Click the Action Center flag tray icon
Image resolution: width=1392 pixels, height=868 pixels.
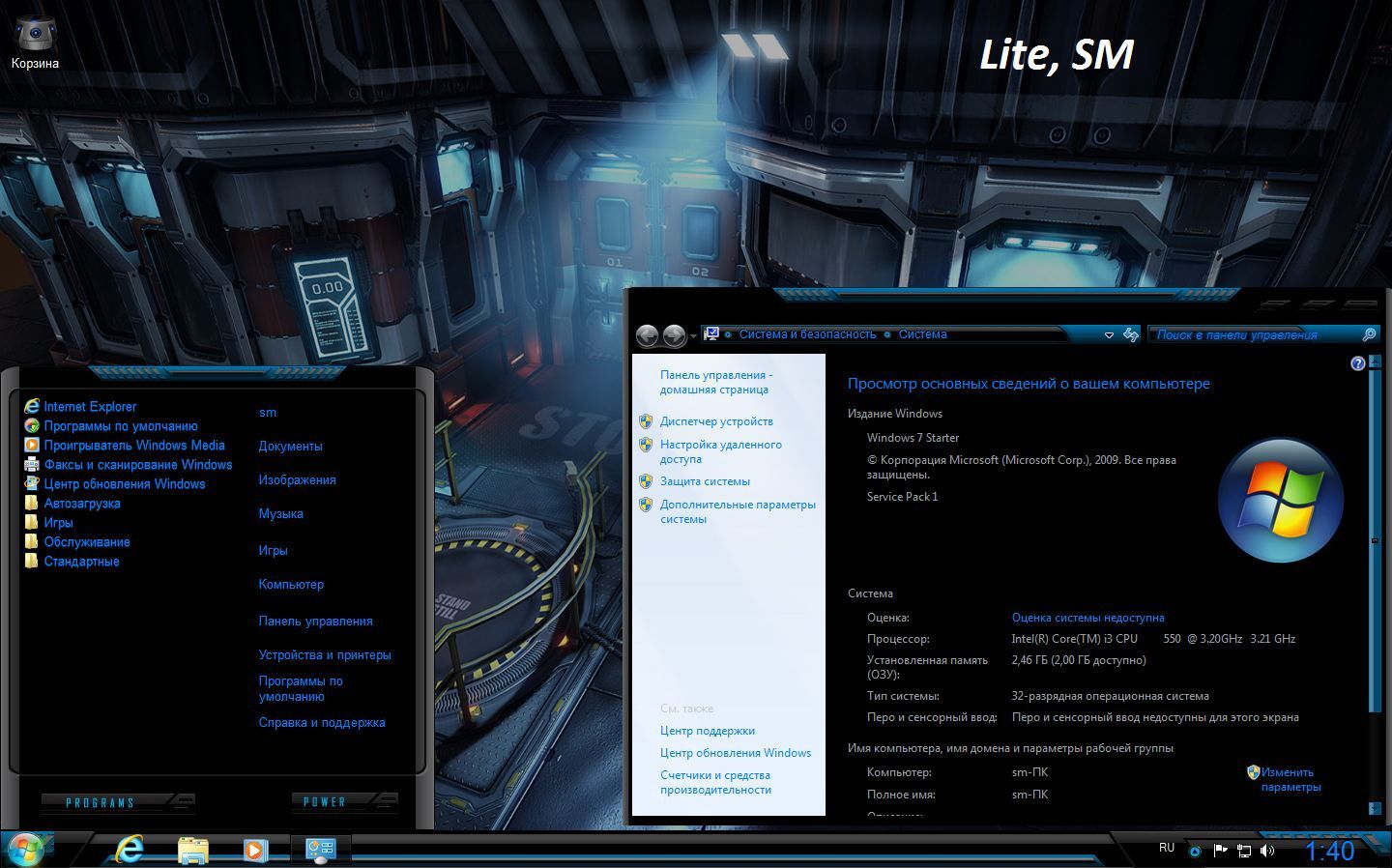click(1220, 851)
